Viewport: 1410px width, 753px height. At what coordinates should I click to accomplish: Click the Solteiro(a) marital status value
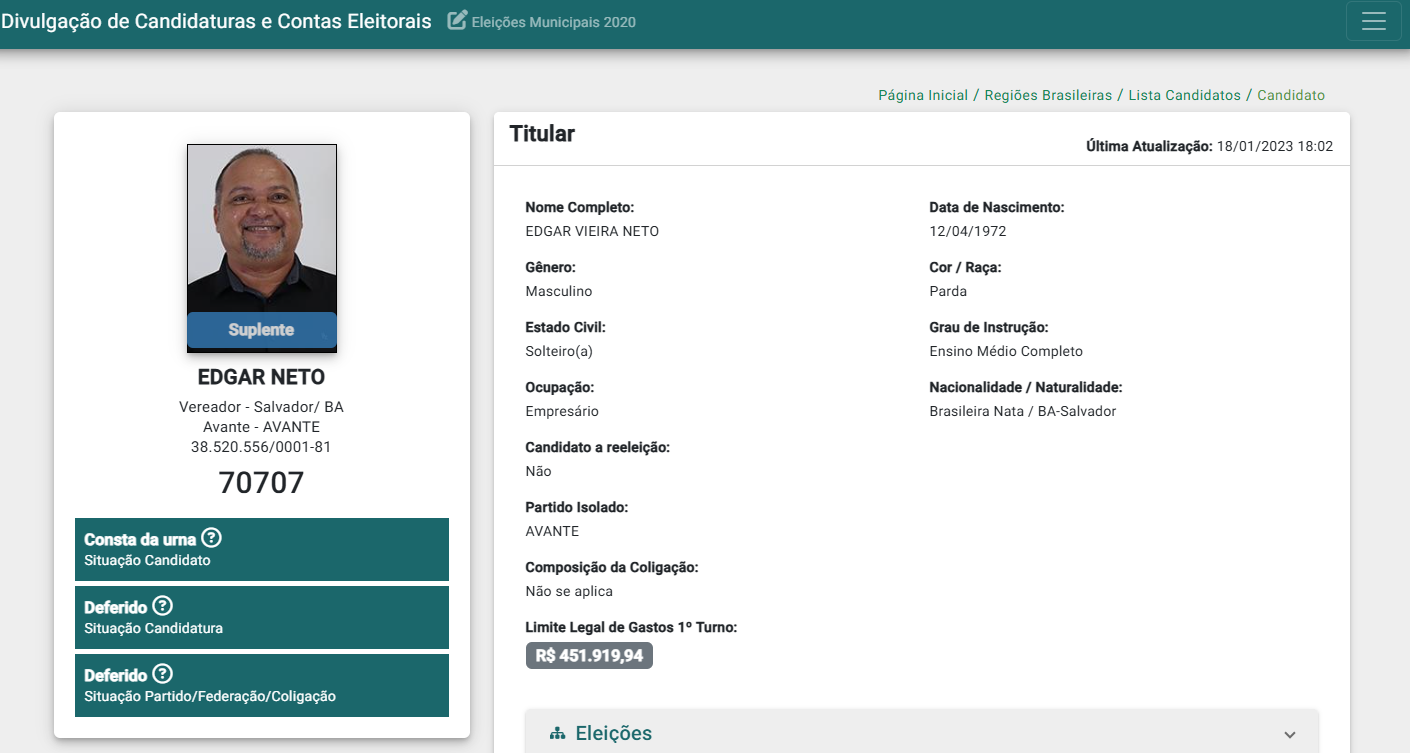[559, 351]
